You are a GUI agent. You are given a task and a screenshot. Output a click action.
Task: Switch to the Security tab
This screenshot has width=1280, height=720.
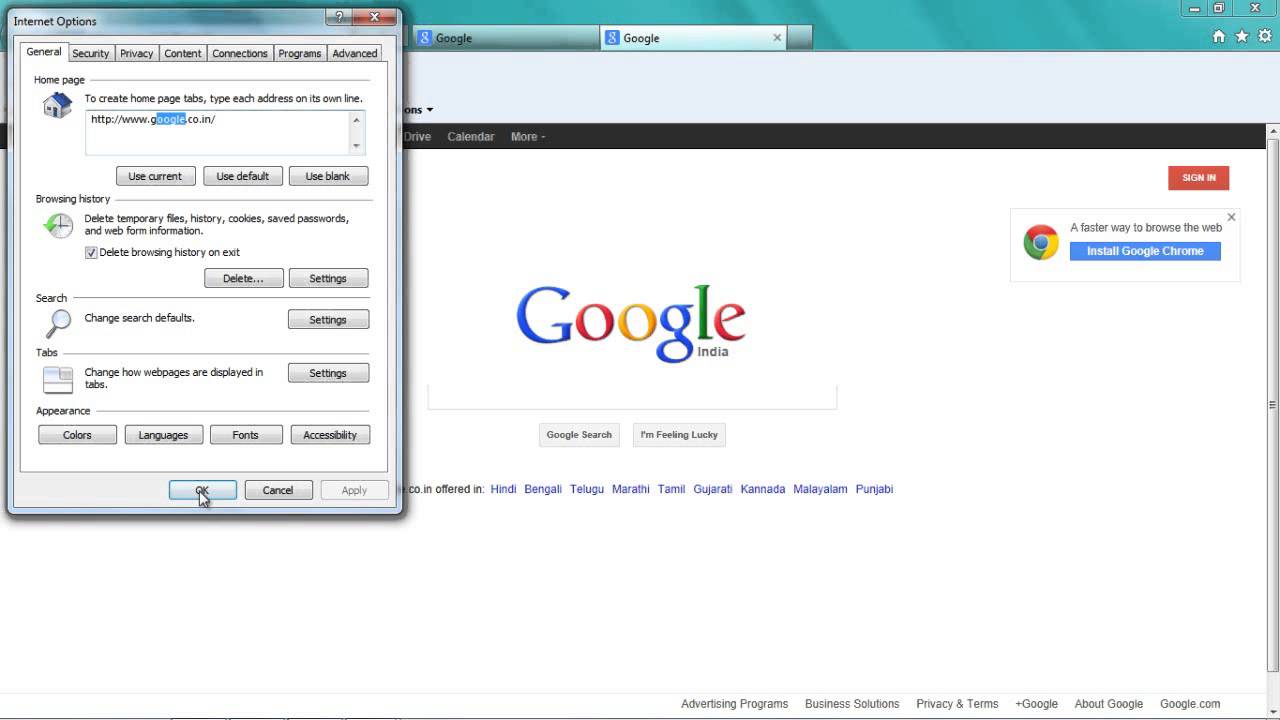coord(90,53)
